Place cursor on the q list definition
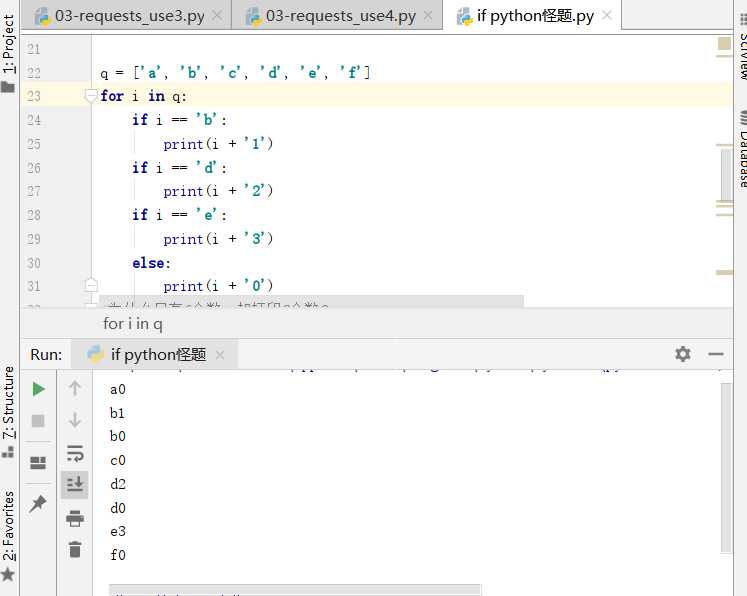 click(x=235, y=73)
